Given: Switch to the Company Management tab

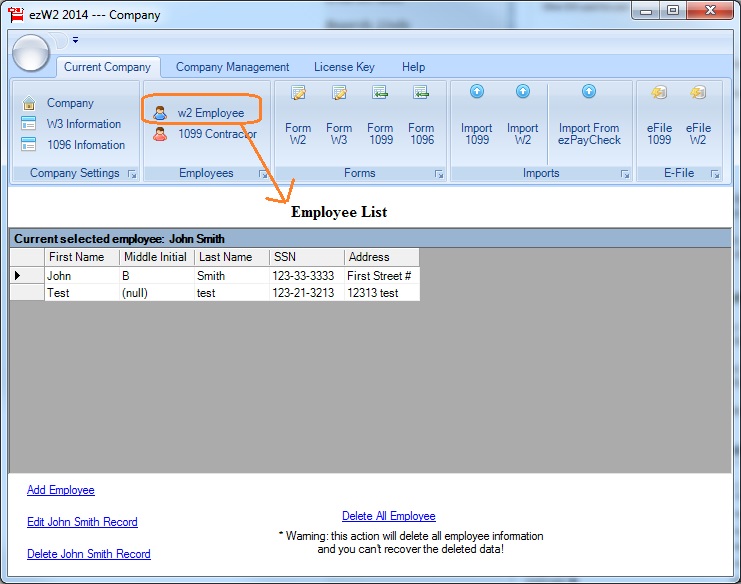Looking at the screenshot, I should coord(232,67).
